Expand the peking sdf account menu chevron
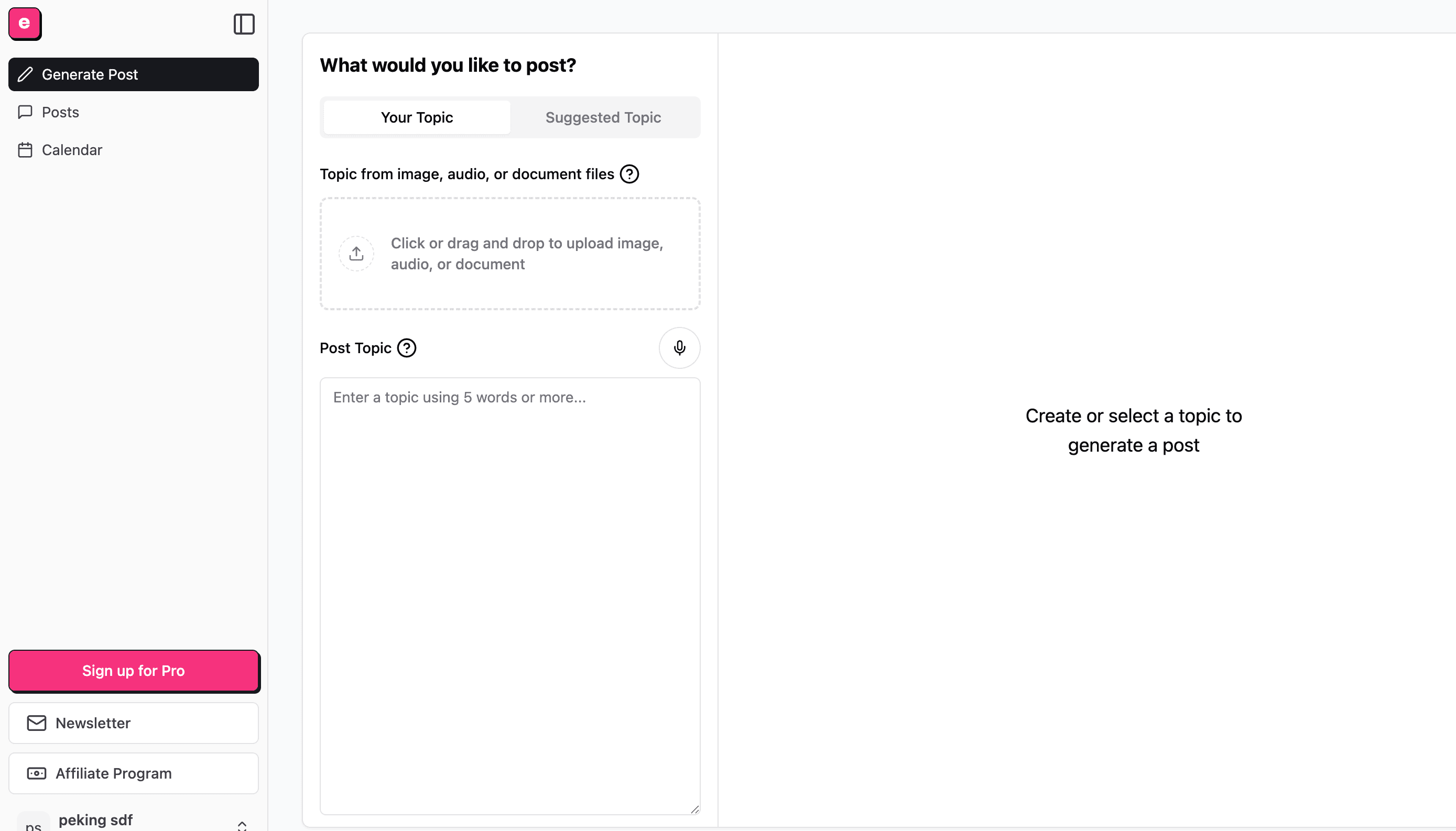This screenshot has height=831, width=1456. [242, 825]
